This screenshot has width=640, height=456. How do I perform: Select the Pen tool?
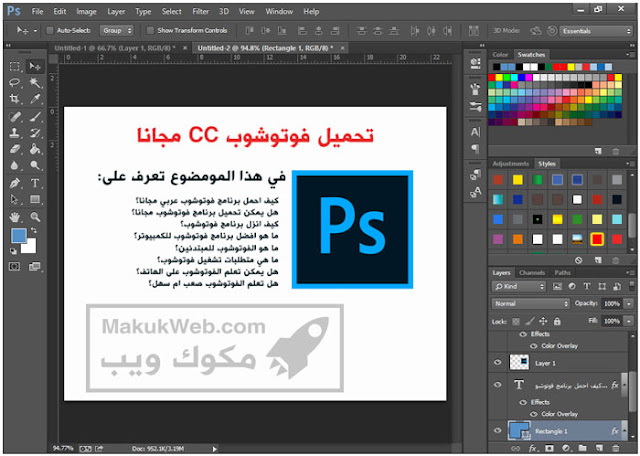15,183
